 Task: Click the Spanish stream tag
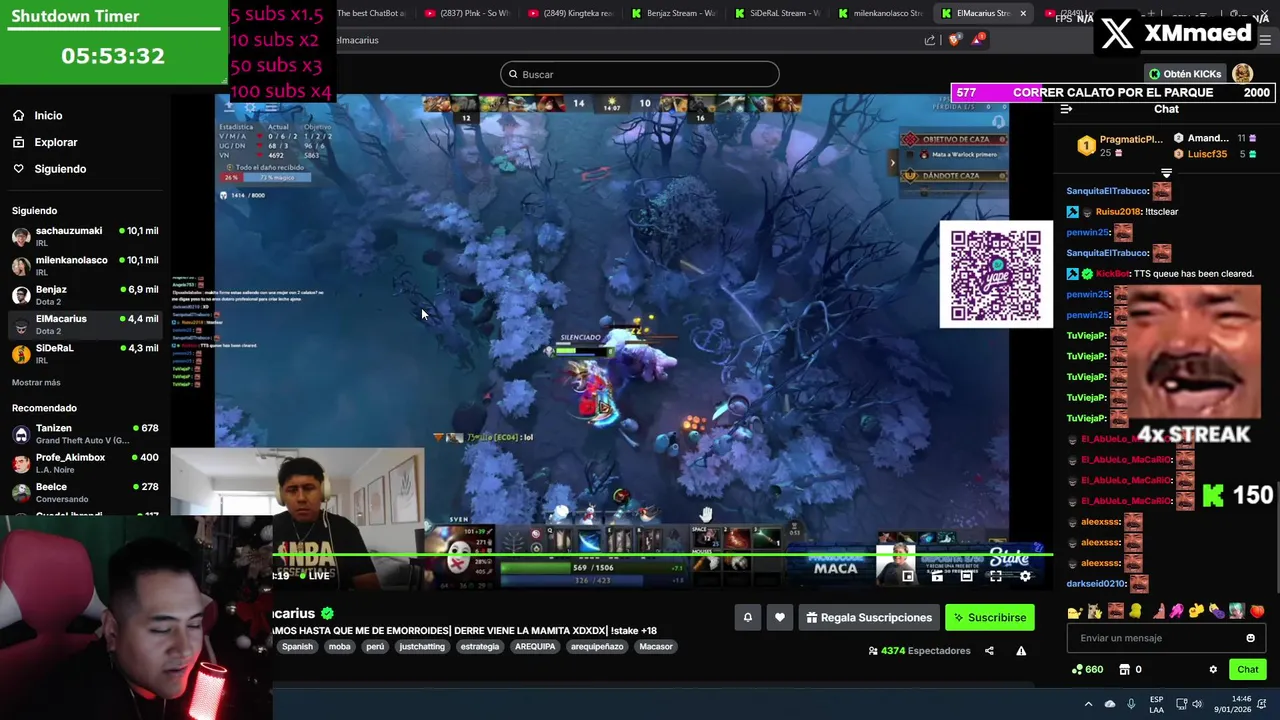click(x=297, y=647)
